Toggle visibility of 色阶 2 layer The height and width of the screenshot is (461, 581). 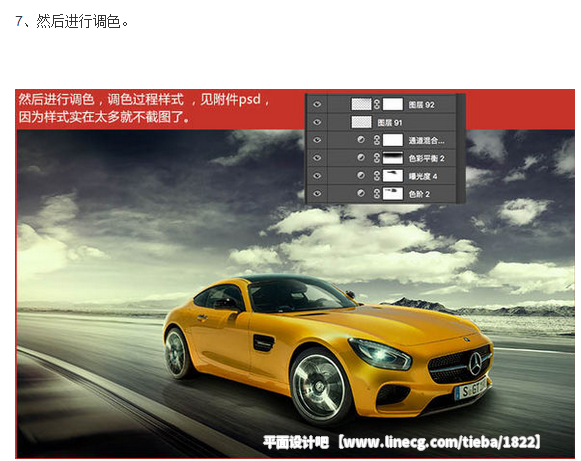click(x=317, y=193)
